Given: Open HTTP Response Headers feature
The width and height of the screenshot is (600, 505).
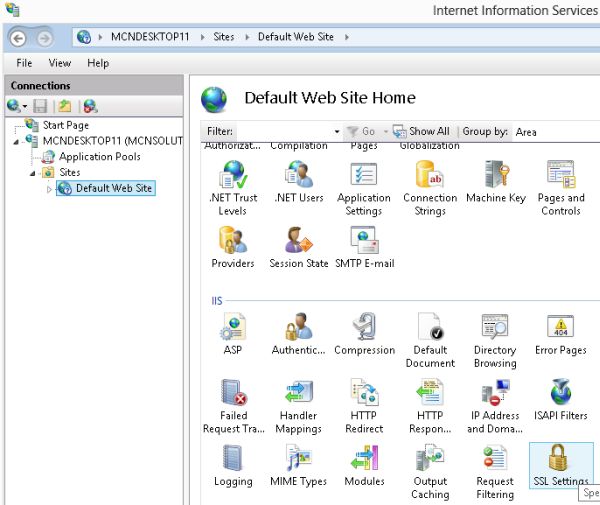Looking at the screenshot, I should [x=430, y=406].
